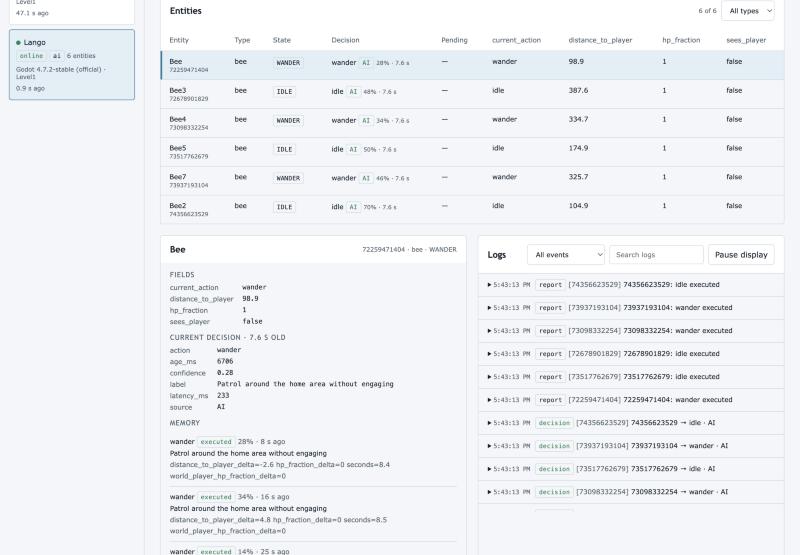The image size is (800, 555).
Task: Click the Pending column header
Action: [454, 40]
